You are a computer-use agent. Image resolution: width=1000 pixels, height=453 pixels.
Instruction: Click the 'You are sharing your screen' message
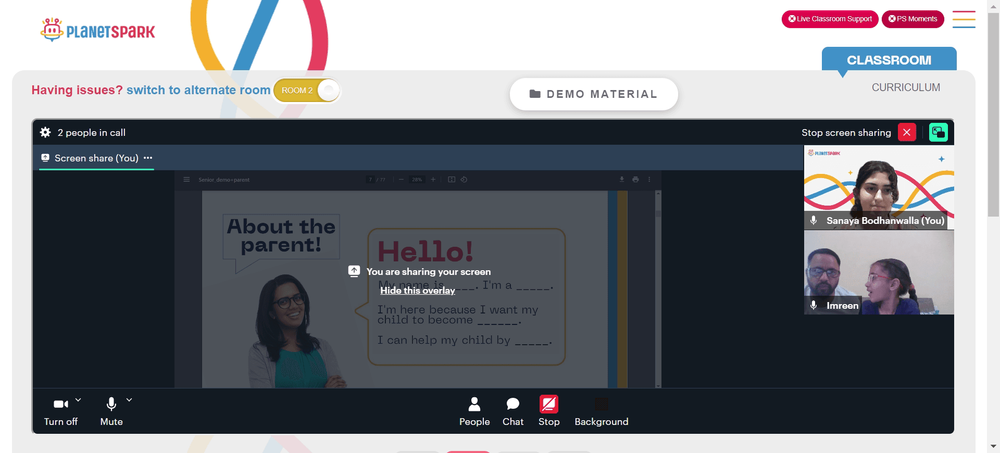tap(429, 272)
